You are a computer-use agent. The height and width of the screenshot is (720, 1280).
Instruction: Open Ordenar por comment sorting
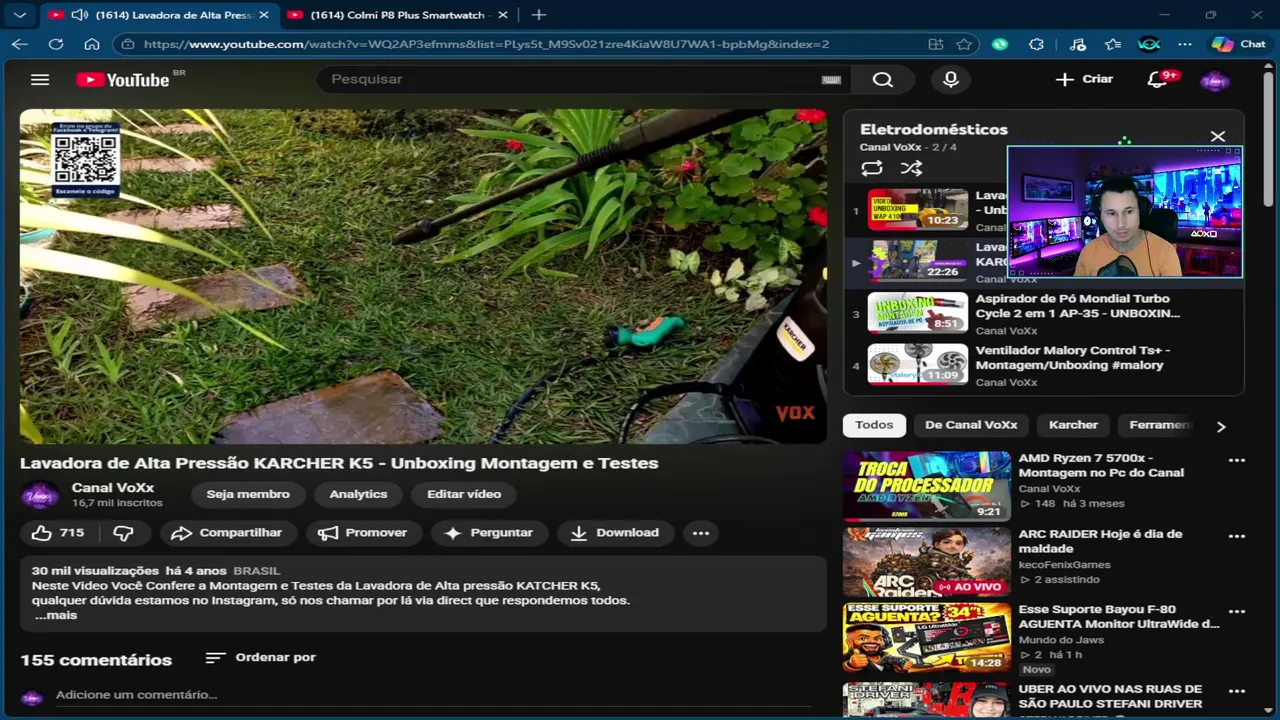coord(260,658)
